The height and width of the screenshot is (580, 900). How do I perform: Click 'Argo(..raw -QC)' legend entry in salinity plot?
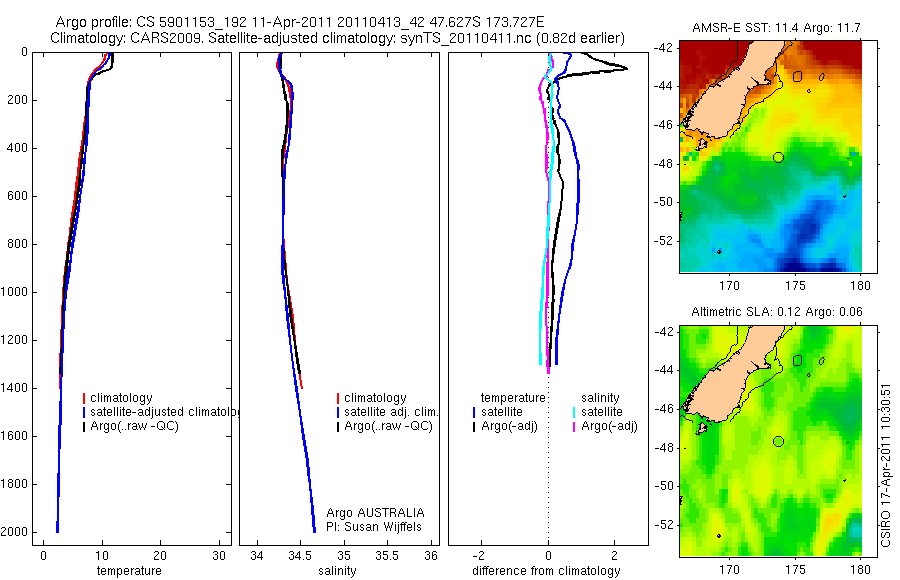point(389,426)
